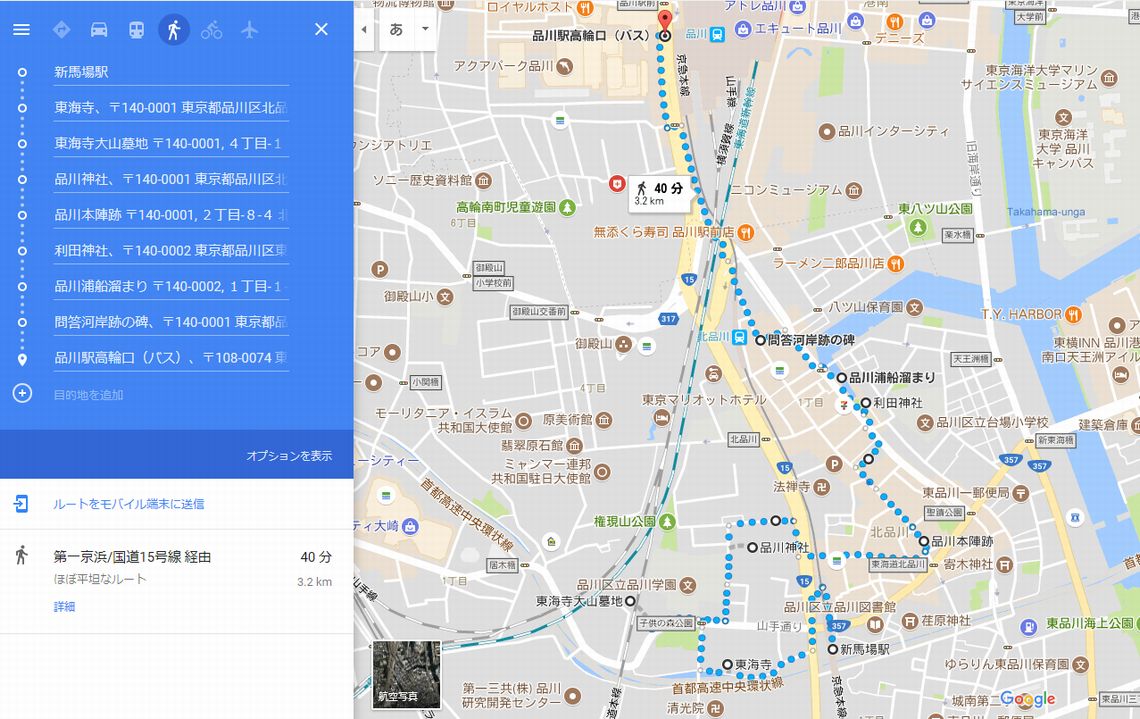Screen dimensions: 1140x719
Task: Select the recommended travel mode icon
Action: click(x=62, y=30)
